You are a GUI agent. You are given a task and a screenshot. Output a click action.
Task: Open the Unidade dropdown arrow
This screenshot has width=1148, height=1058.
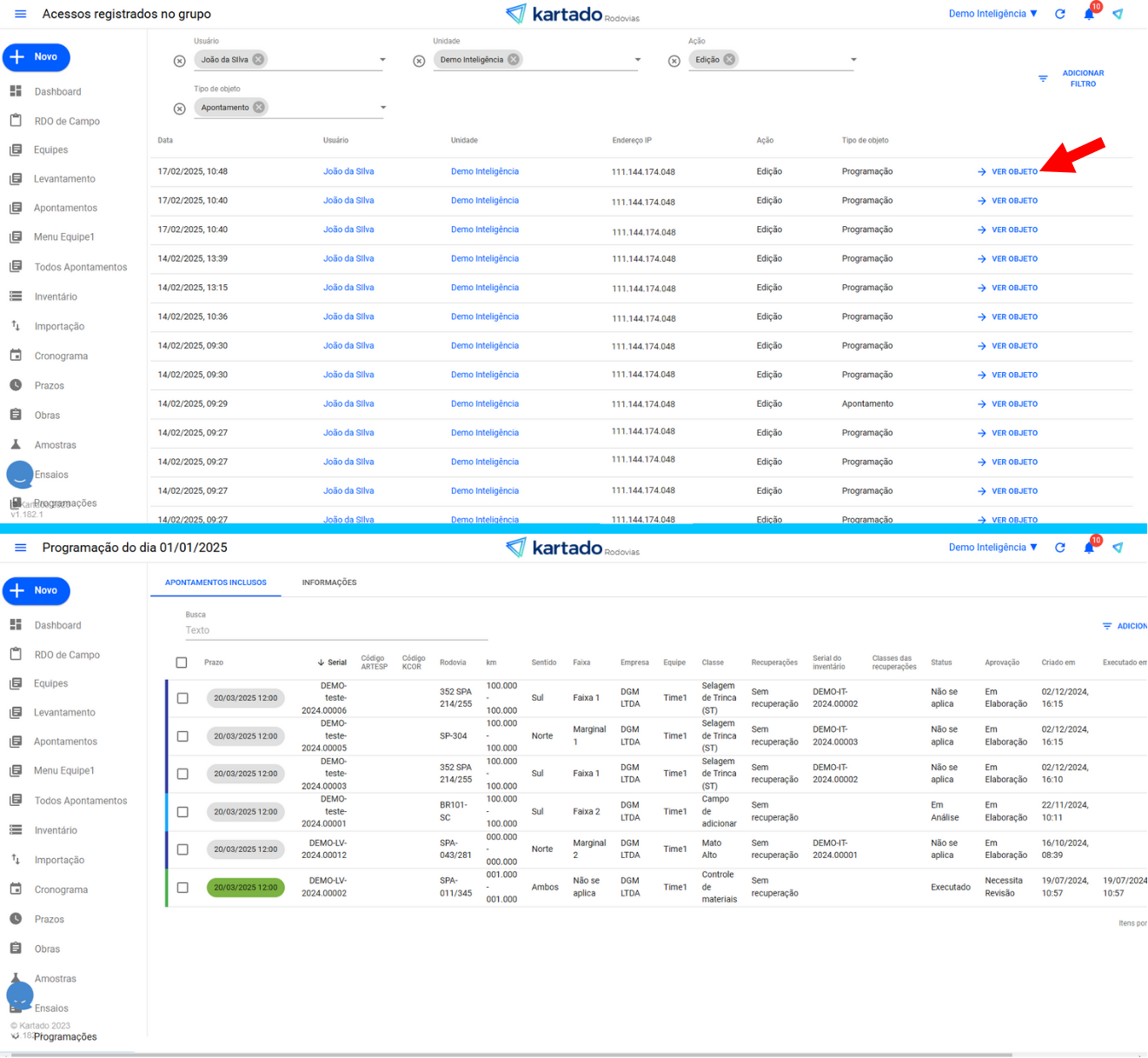pos(638,60)
